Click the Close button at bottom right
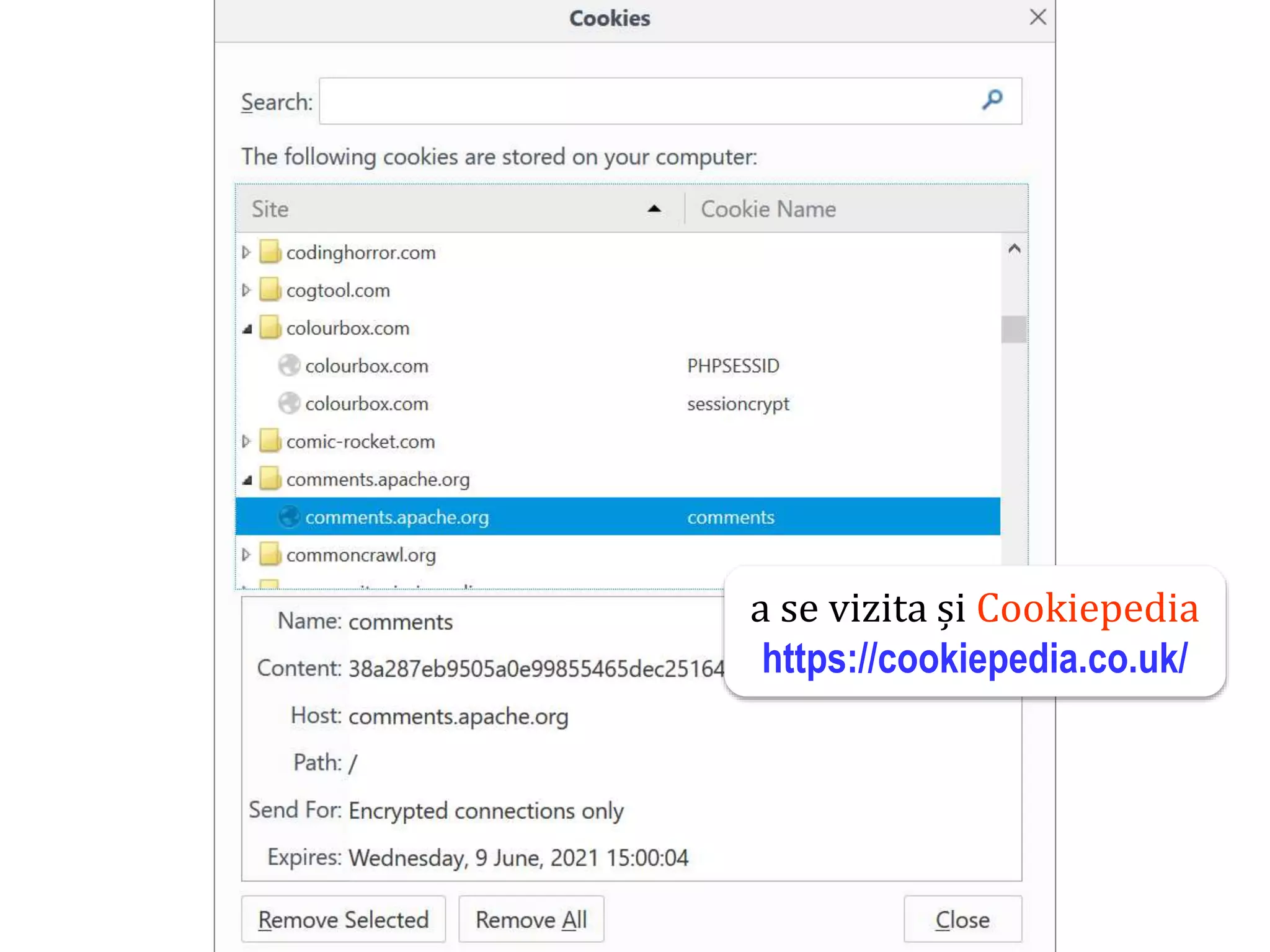The height and width of the screenshot is (952, 1270). tap(962, 920)
